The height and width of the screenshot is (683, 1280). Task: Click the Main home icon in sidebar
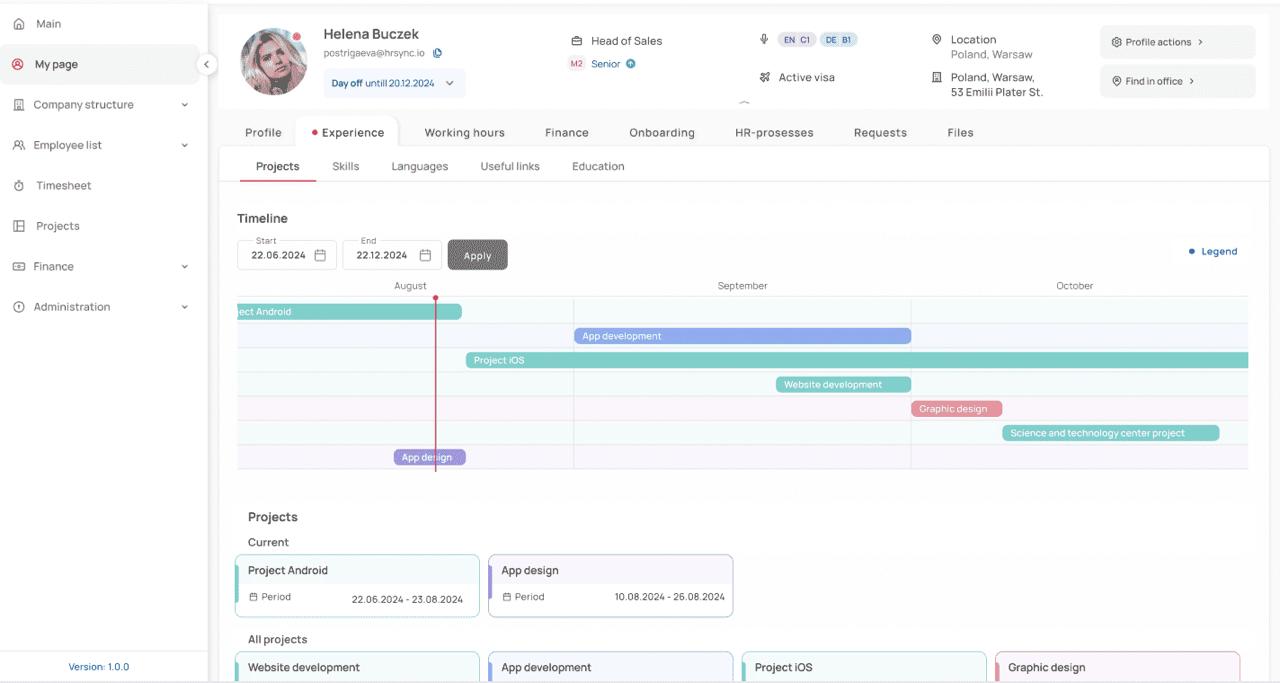tap(19, 24)
